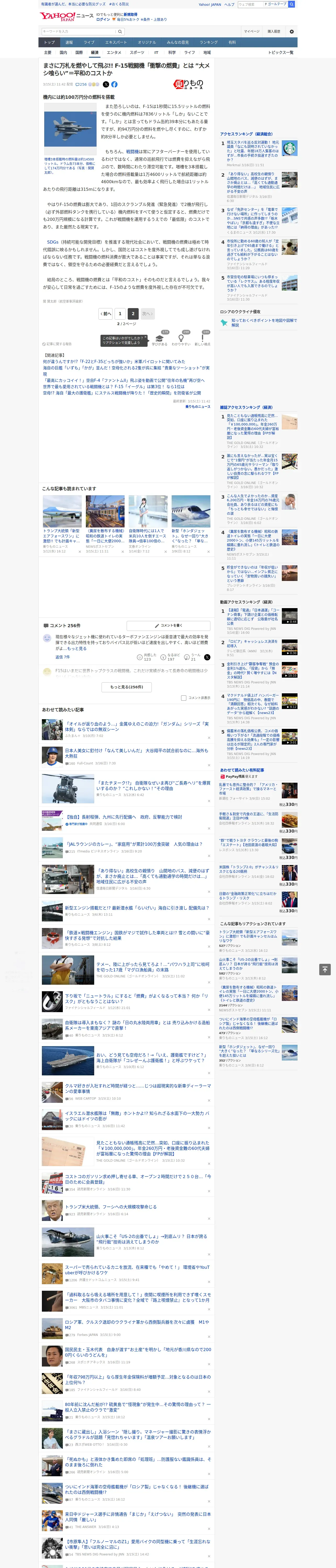
Task: Open the 256 comment count icon under headline
Action: point(81,85)
